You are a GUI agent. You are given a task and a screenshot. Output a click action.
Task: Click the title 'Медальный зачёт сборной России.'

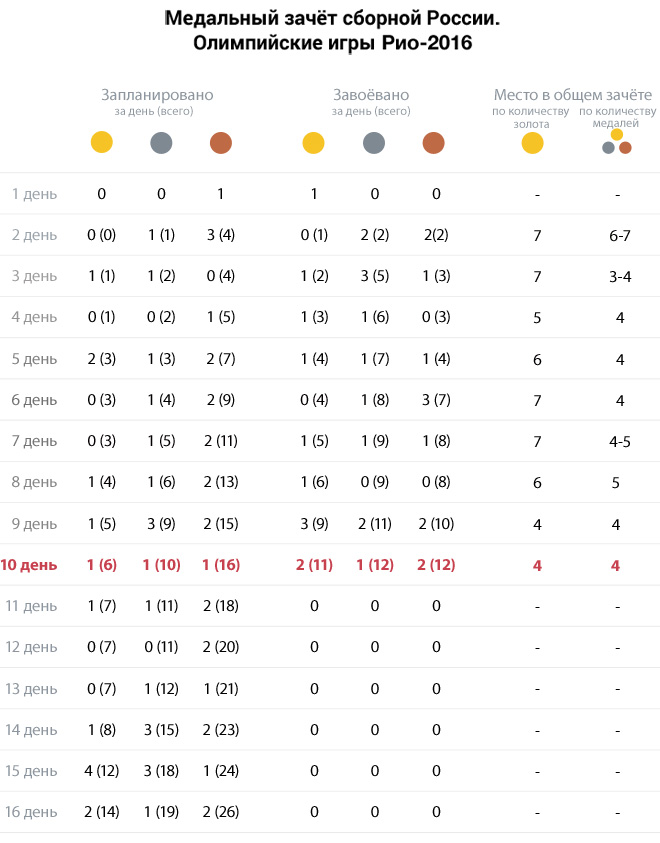[332, 18]
